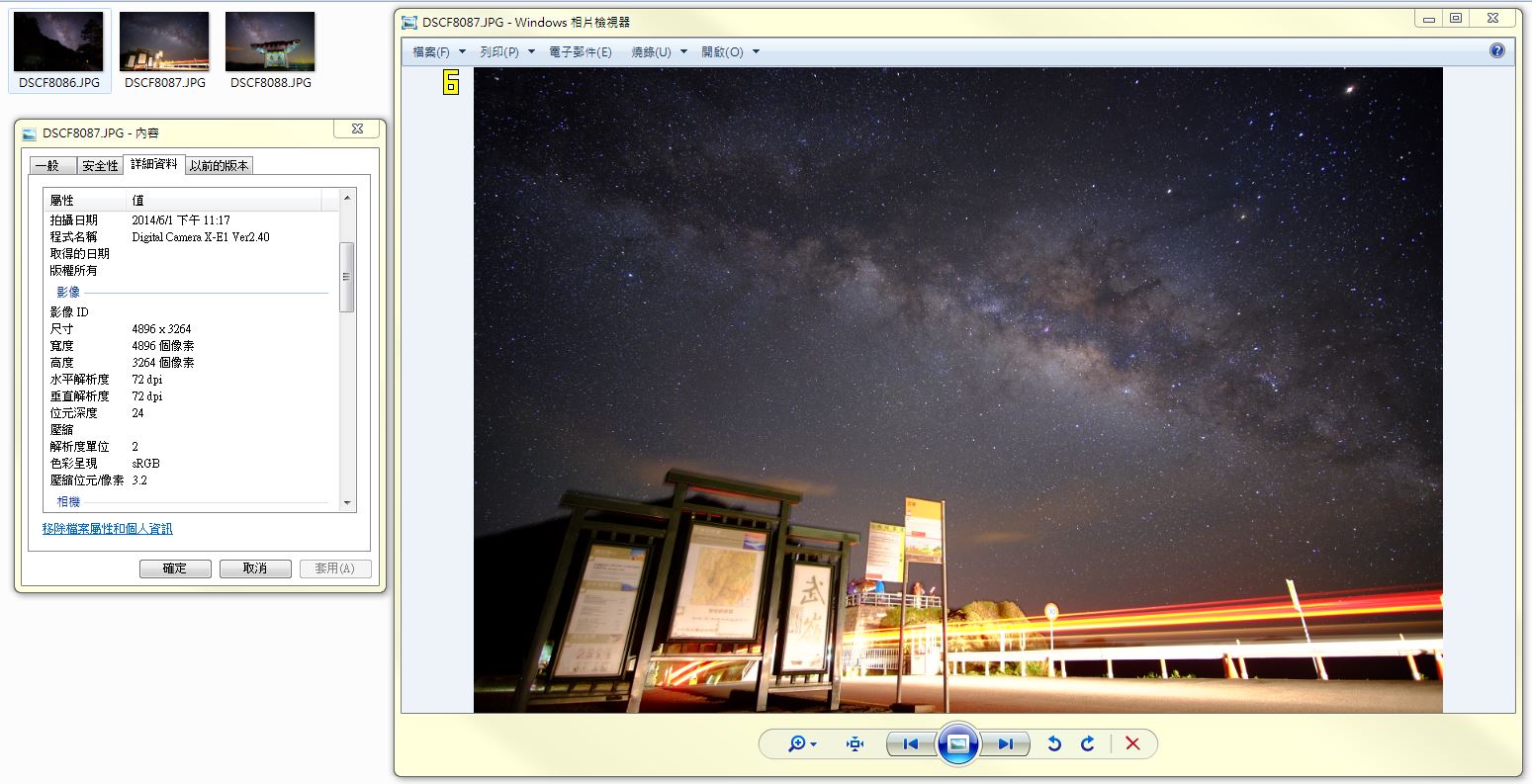Viewport: 1532px width, 784px height.
Task: Switch to the 安全性 tab
Action: (x=100, y=166)
